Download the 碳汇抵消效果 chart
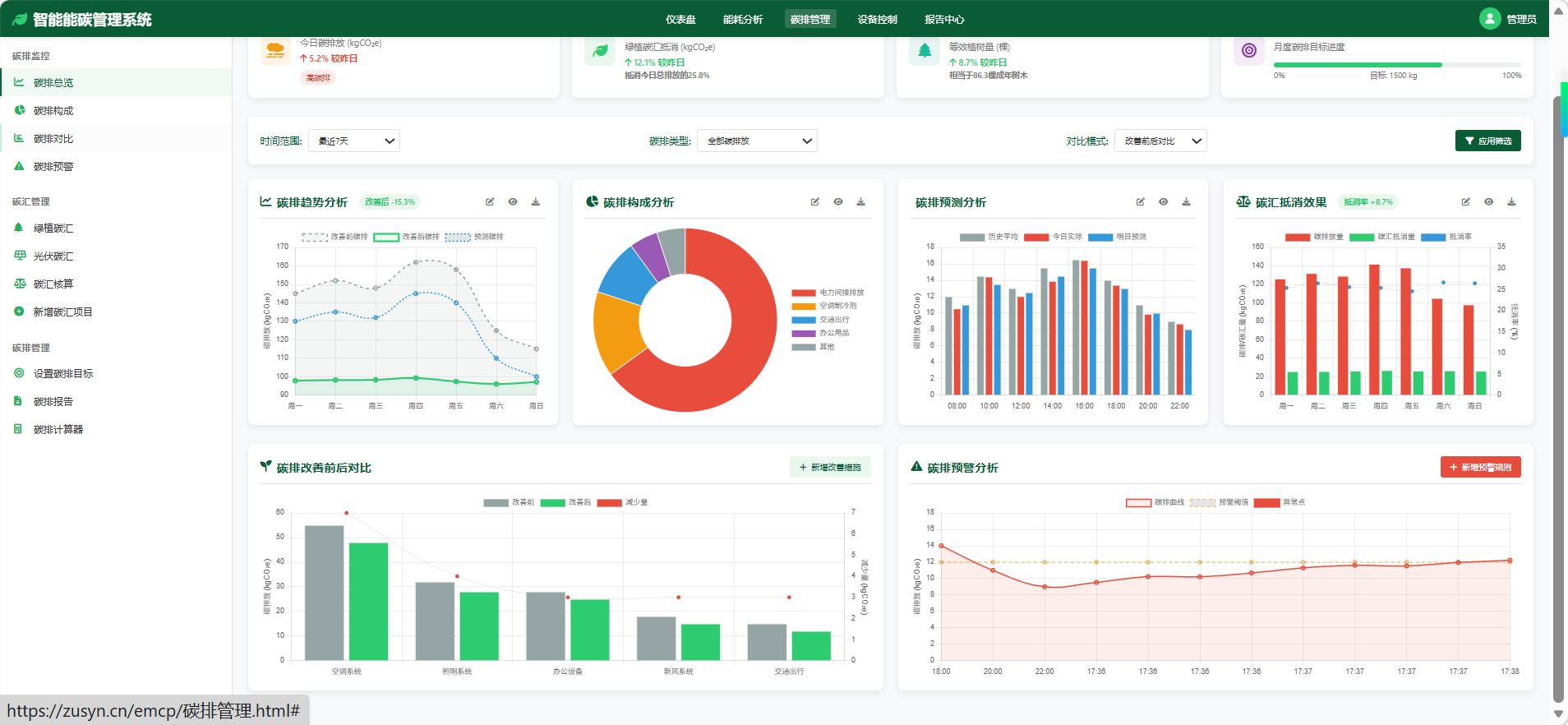The width and height of the screenshot is (1568, 725). (1511, 202)
